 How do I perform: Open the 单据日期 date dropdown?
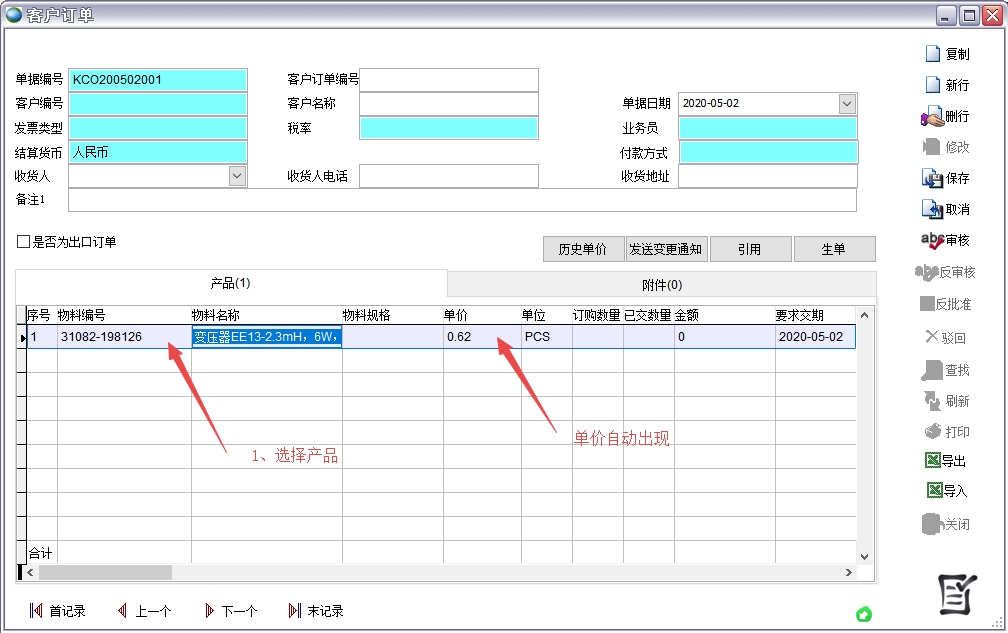pos(847,104)
